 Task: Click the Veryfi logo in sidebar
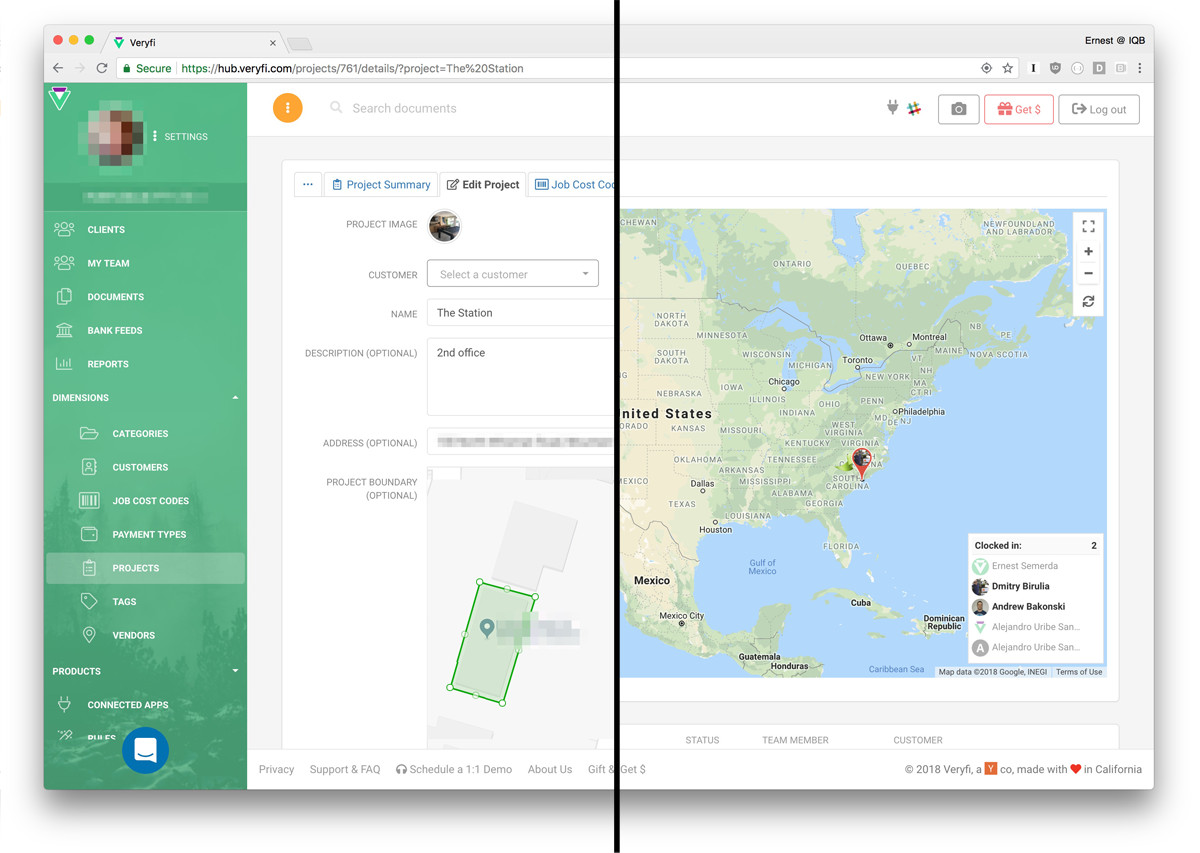60,98
